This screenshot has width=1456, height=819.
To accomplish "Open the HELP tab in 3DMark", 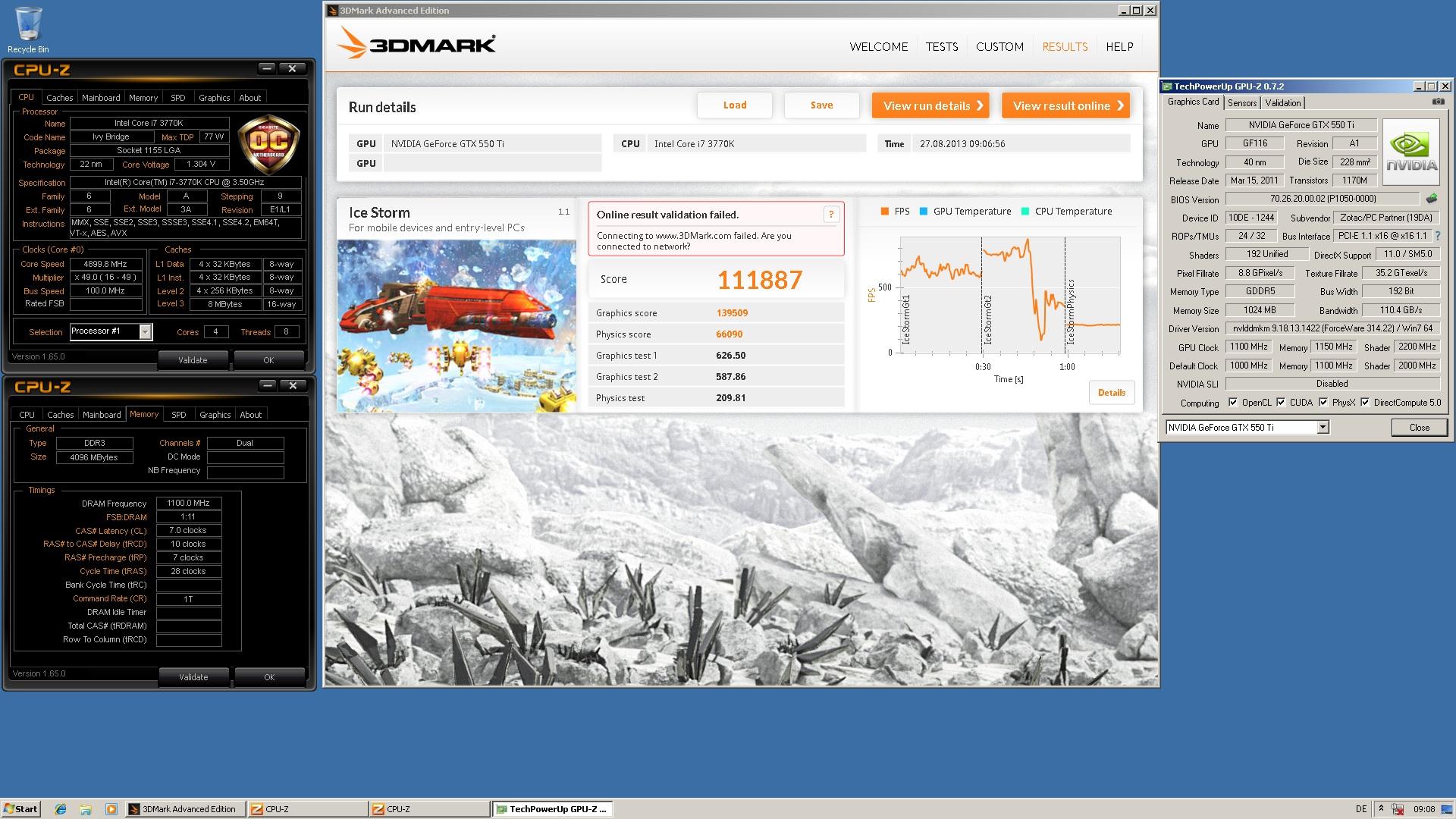I will click(x=1119, y=47).
